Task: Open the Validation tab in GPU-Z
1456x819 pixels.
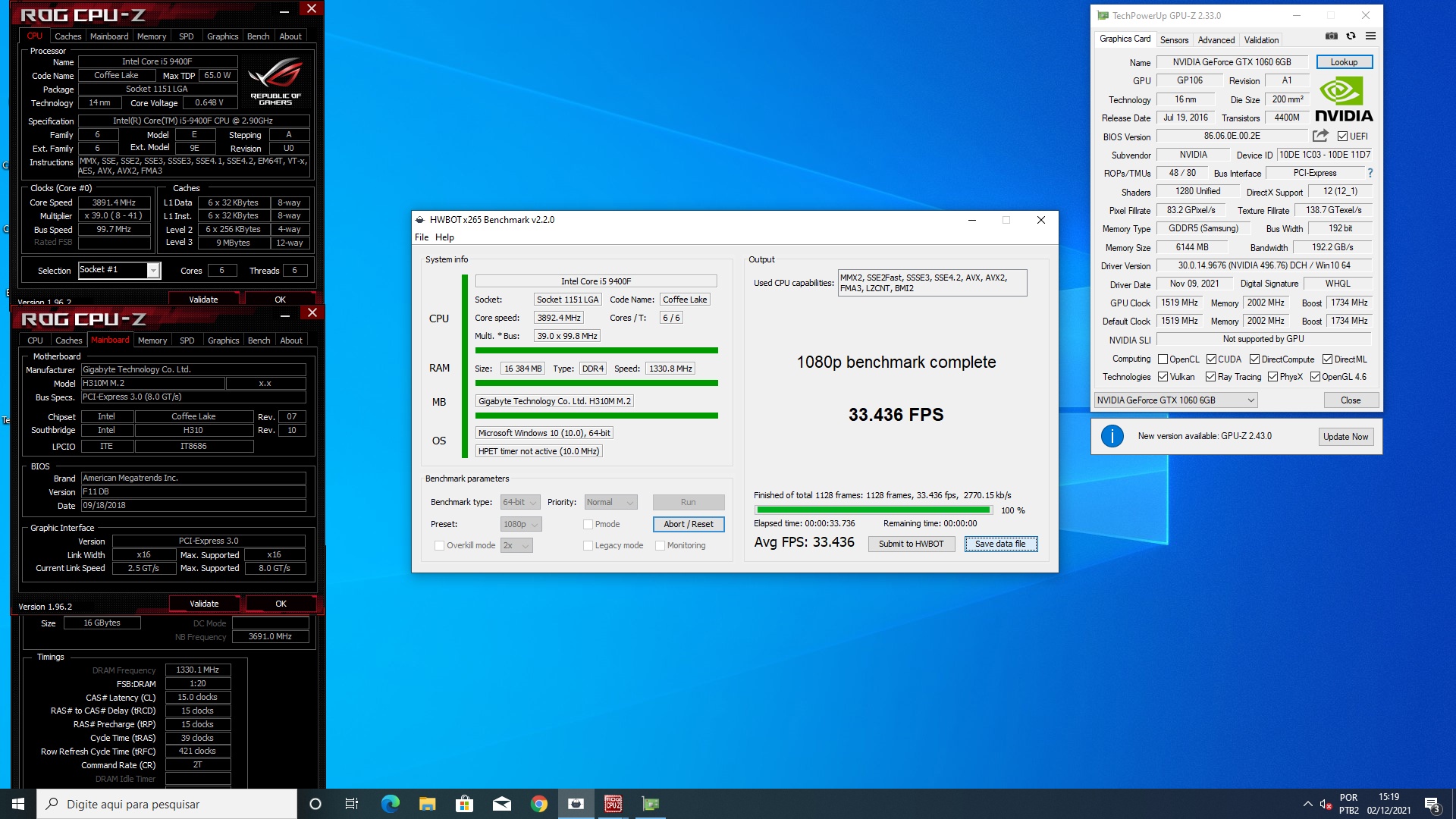Action: pyautogui.click(x=1261, y=40)
